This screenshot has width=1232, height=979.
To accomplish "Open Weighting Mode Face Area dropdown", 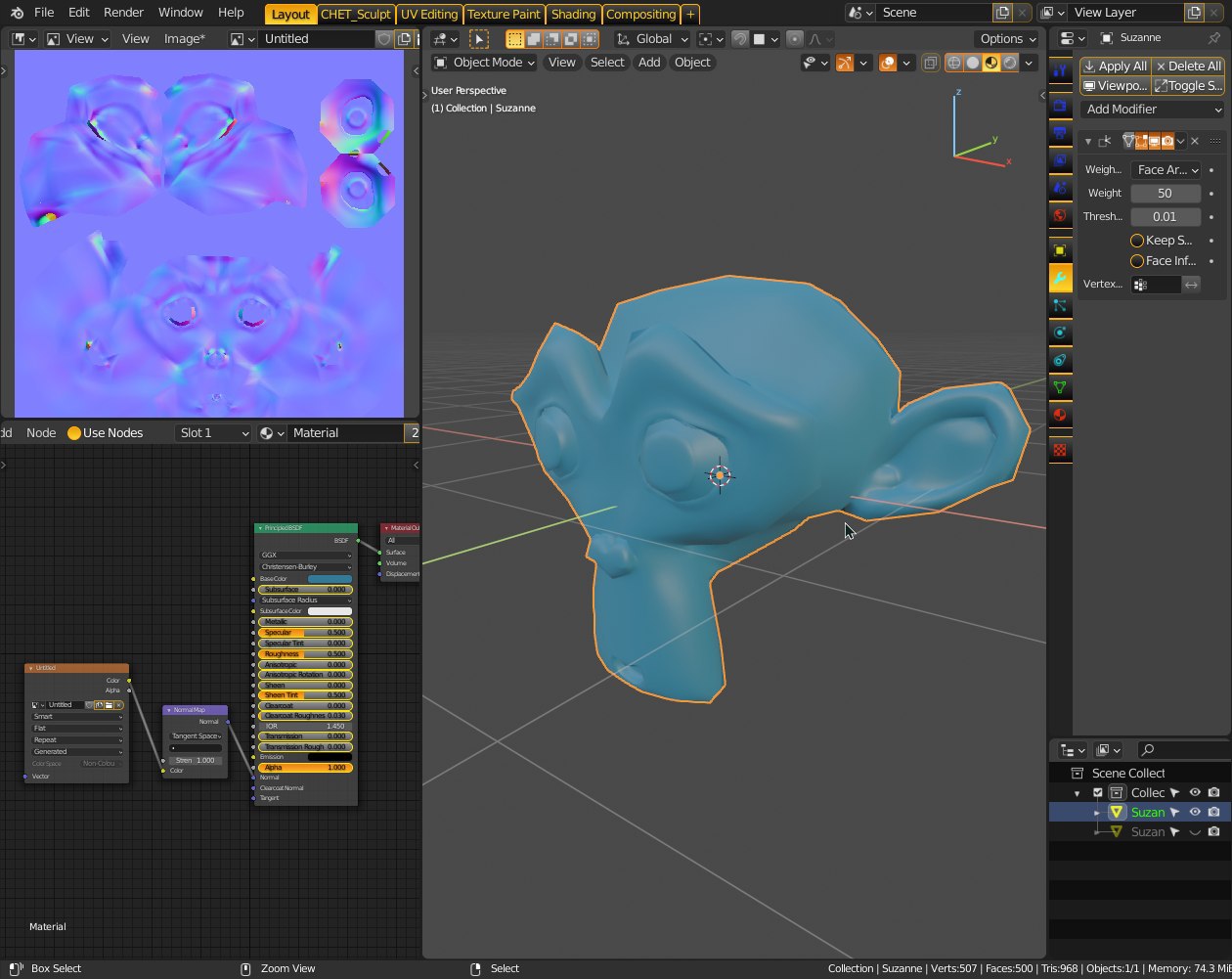I will pyautogui.click(x=1166, y=170).
